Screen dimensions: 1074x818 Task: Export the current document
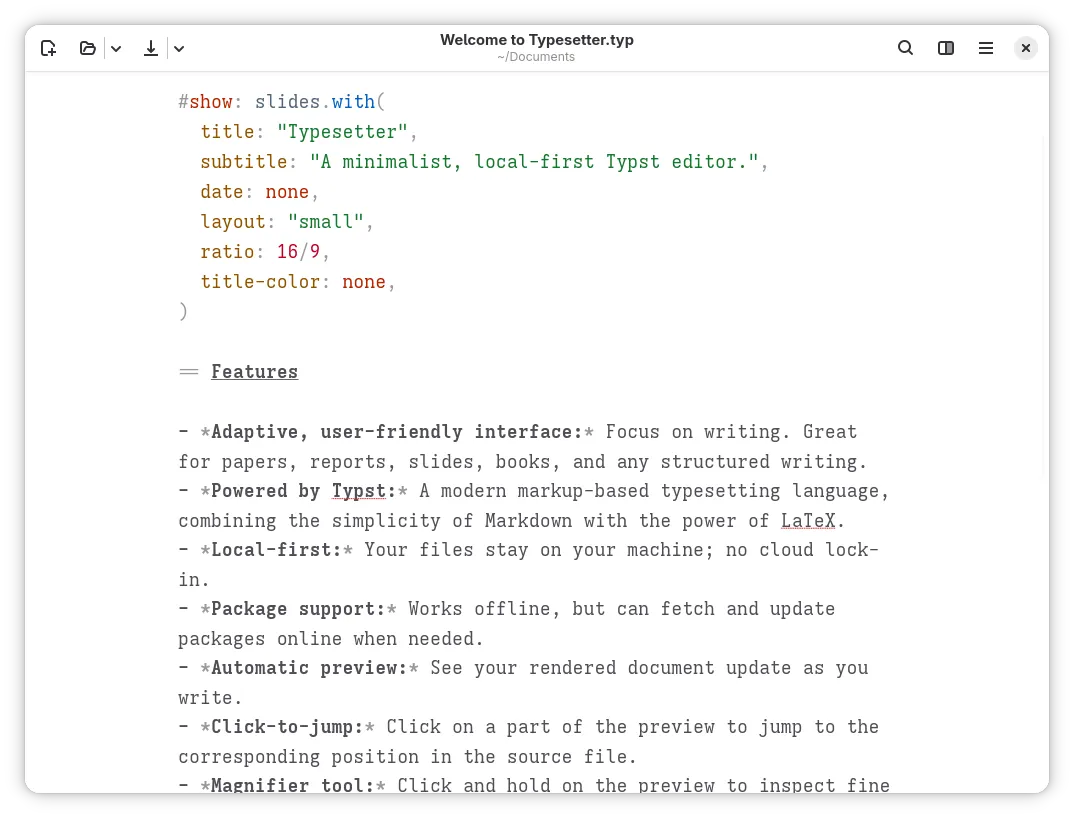[x=151, y=48]
